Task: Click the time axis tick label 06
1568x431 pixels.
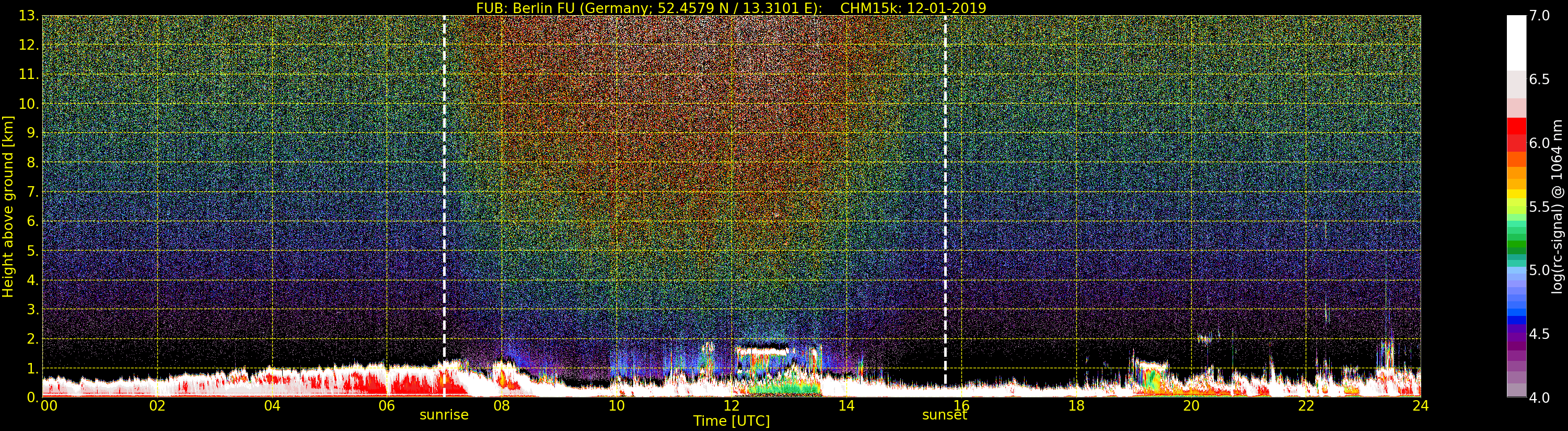Action: tap(387, 405)
